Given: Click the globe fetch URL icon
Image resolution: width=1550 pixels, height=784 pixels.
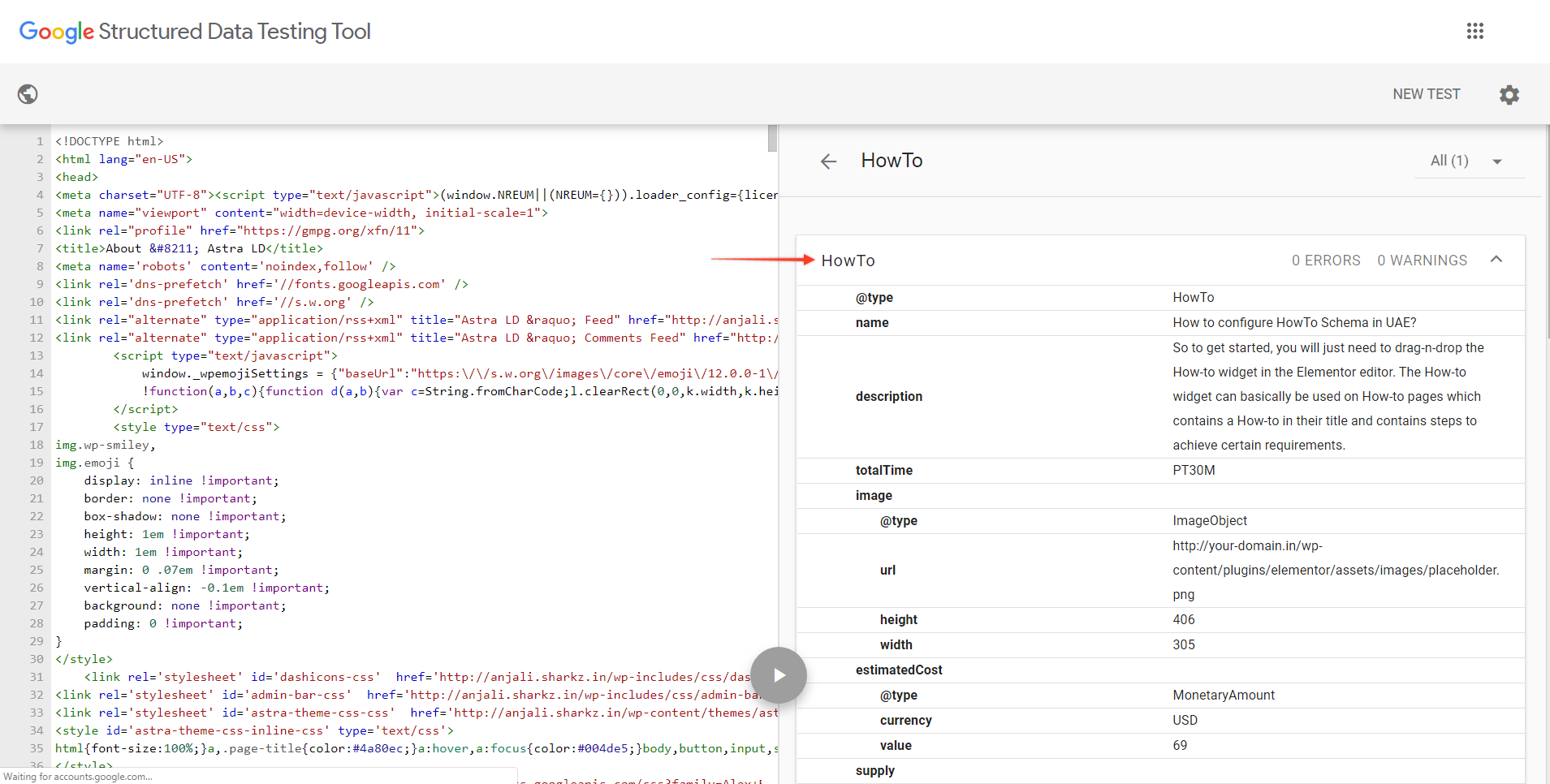Looking at the screenshot, I should (28, 94).
